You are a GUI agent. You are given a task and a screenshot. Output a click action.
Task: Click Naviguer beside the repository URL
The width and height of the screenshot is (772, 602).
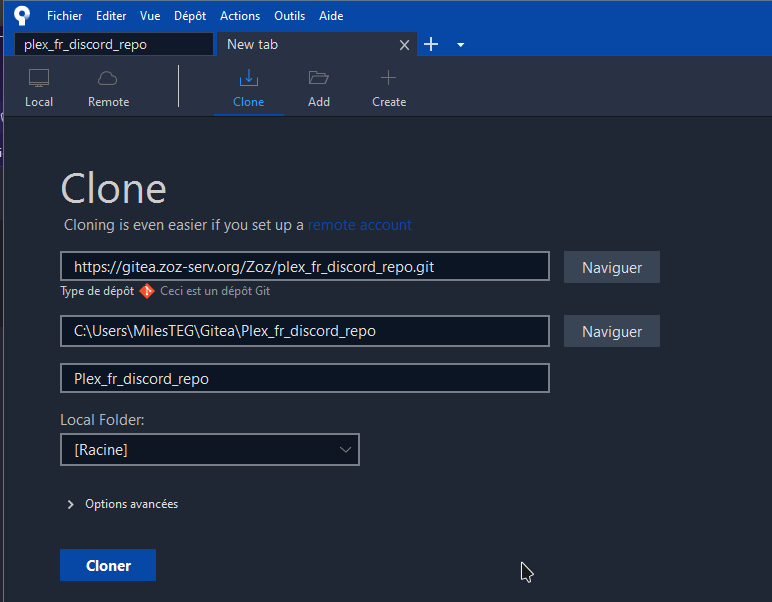pos(611,267)
